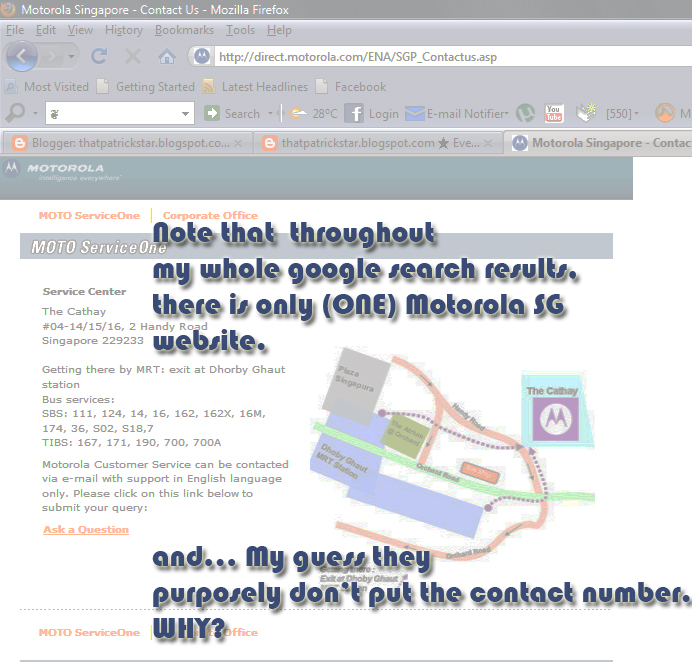Image resolution: width=692 pixels, height=662 pixels.
Task: Open the View menu
Action: [x=80, y=30]
